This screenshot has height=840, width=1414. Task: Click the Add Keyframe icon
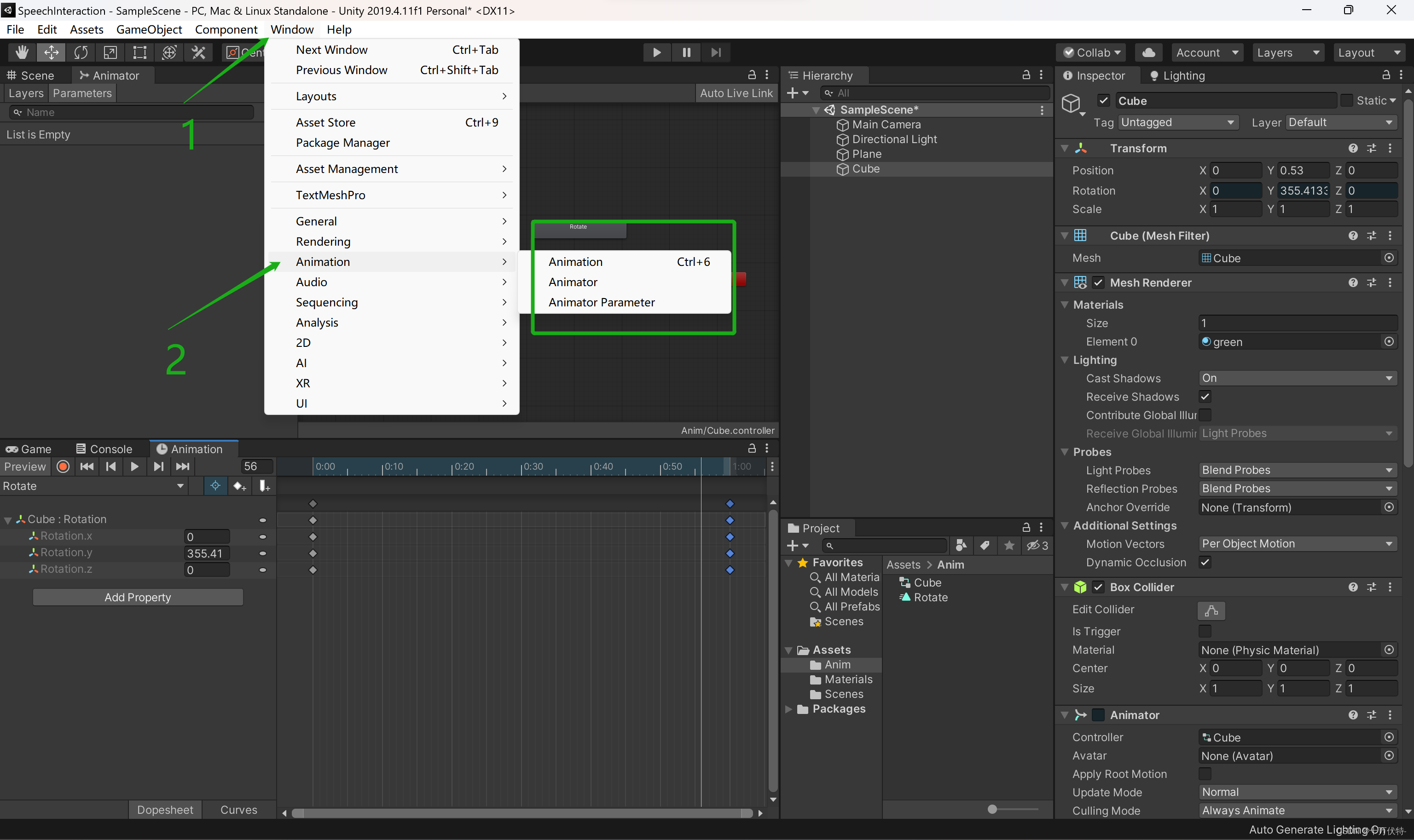239,486
